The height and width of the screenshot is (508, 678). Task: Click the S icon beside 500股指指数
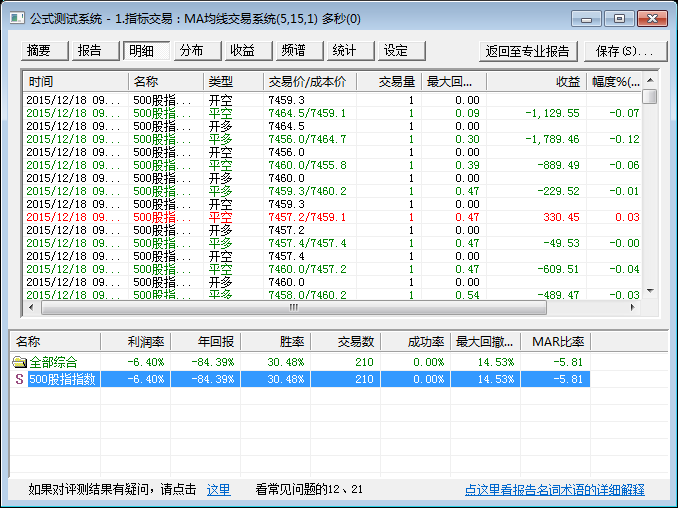coord(19,379)
